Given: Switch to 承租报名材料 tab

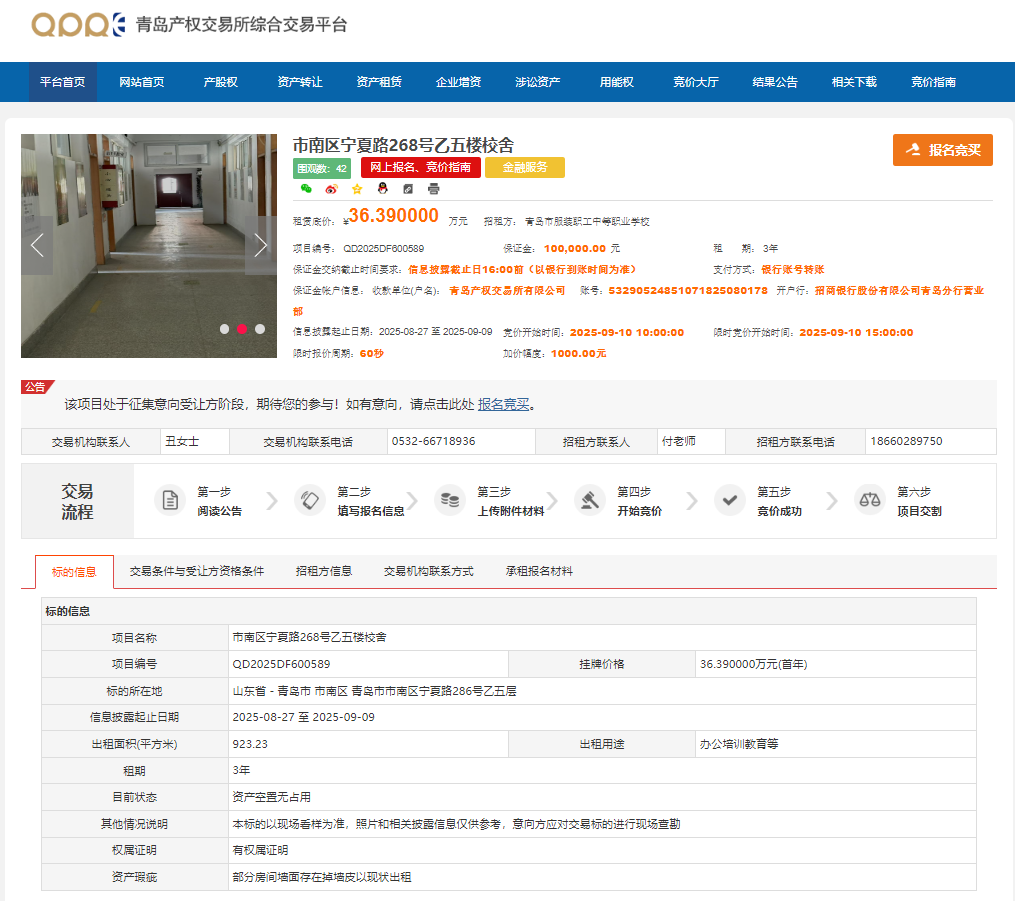Looking at the screenshot, I should tap(539, 572).
